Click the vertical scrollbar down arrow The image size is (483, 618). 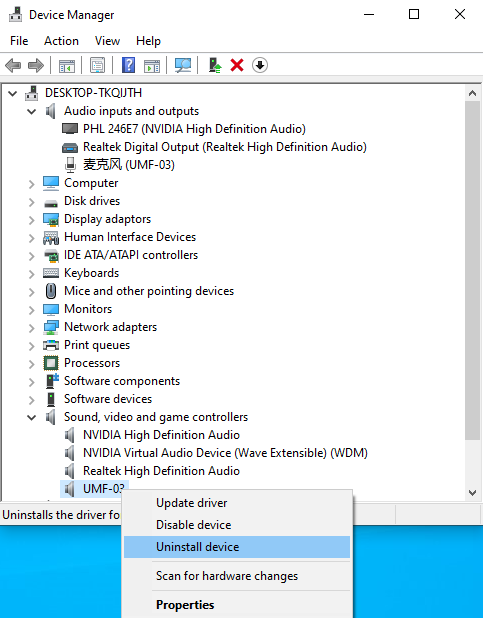coord(472,492)
